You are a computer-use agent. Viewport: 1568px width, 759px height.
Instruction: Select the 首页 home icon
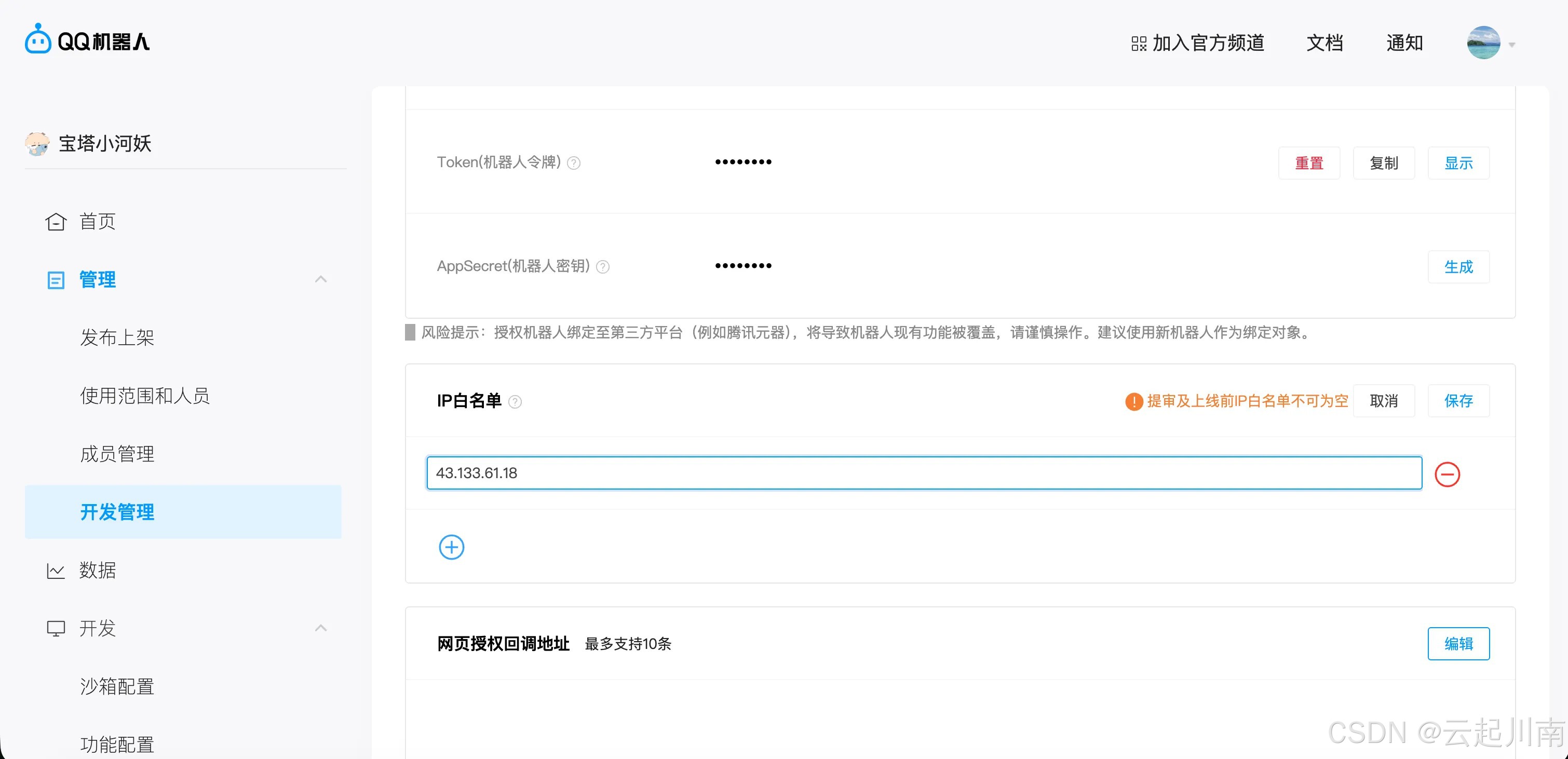pos(56,221)
